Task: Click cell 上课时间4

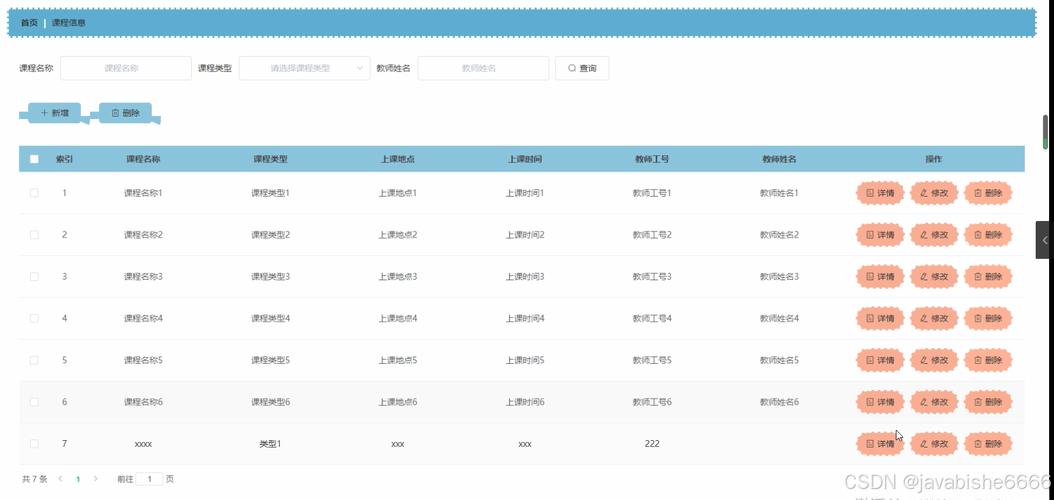Action: point(524,318)
